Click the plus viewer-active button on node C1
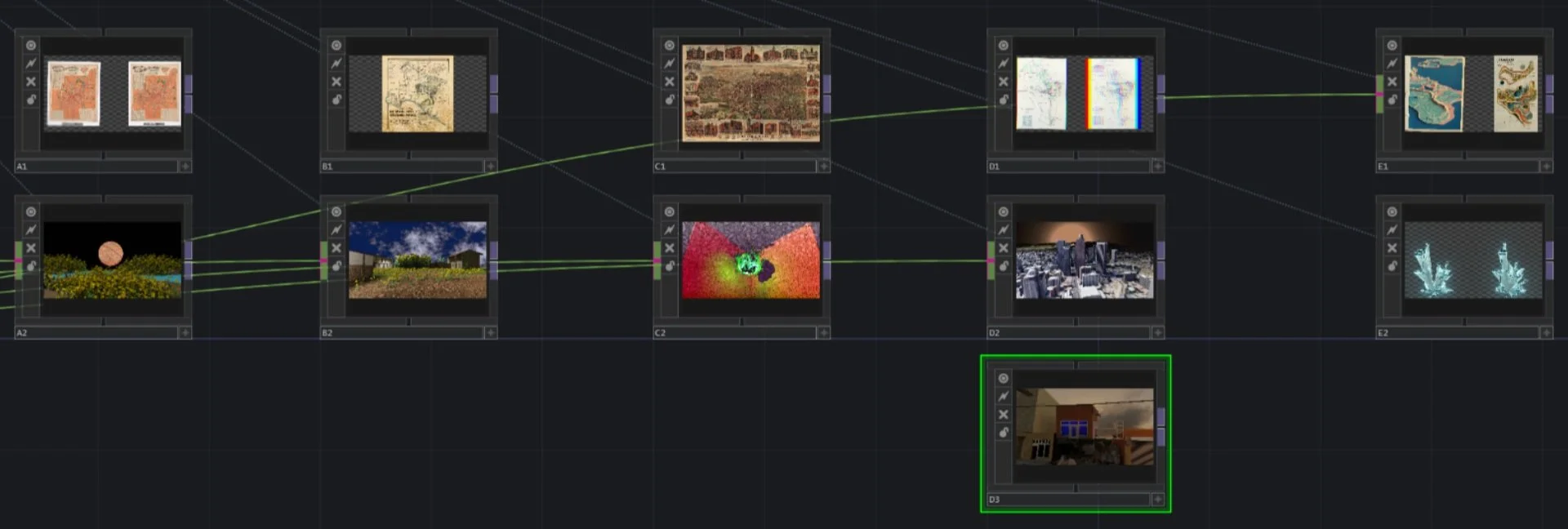 [x=824, y=167]
